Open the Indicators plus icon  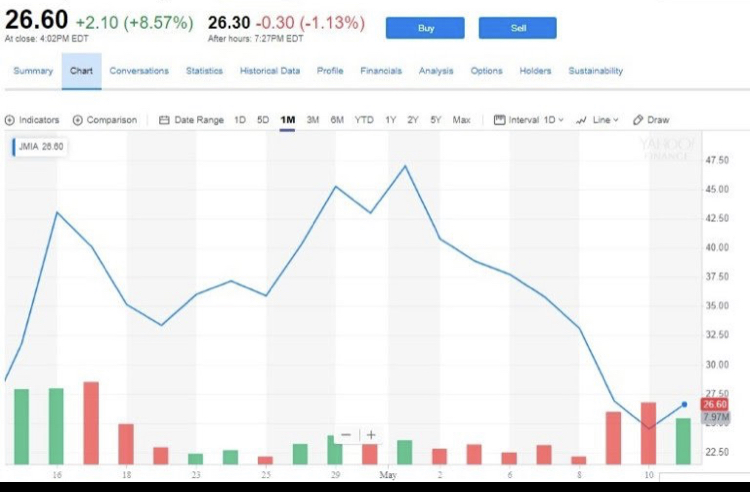point(10,120)
